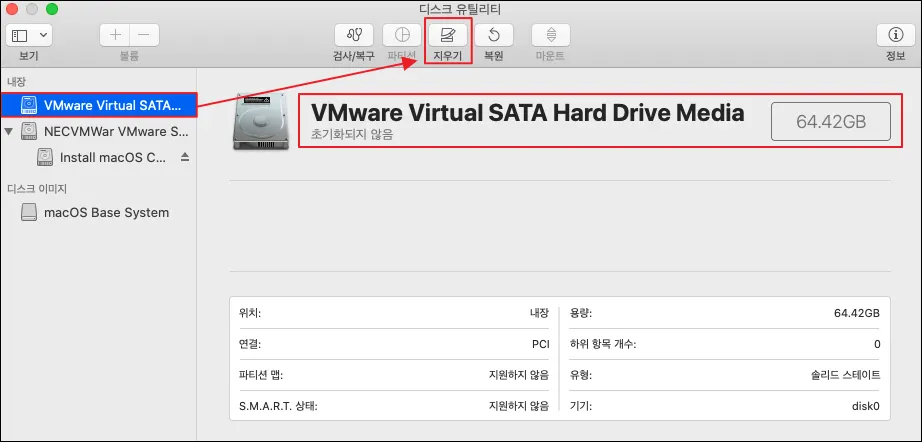Click the macOS Base System disk icon
The height and width of the screenshot is (442, 922).
(x=29, y=213)
